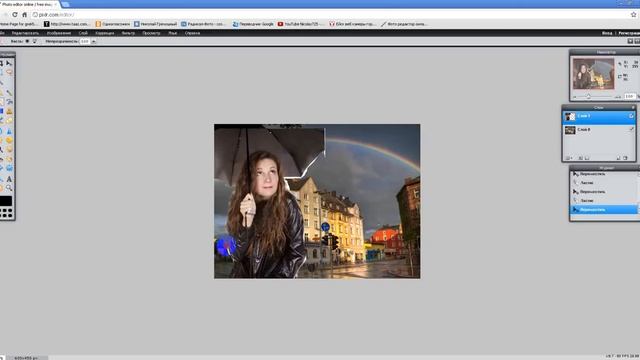The image size is (640, 360).
Task: Open the Непрозрачность opacity dropdown arrow
Action: coord(93,41)
